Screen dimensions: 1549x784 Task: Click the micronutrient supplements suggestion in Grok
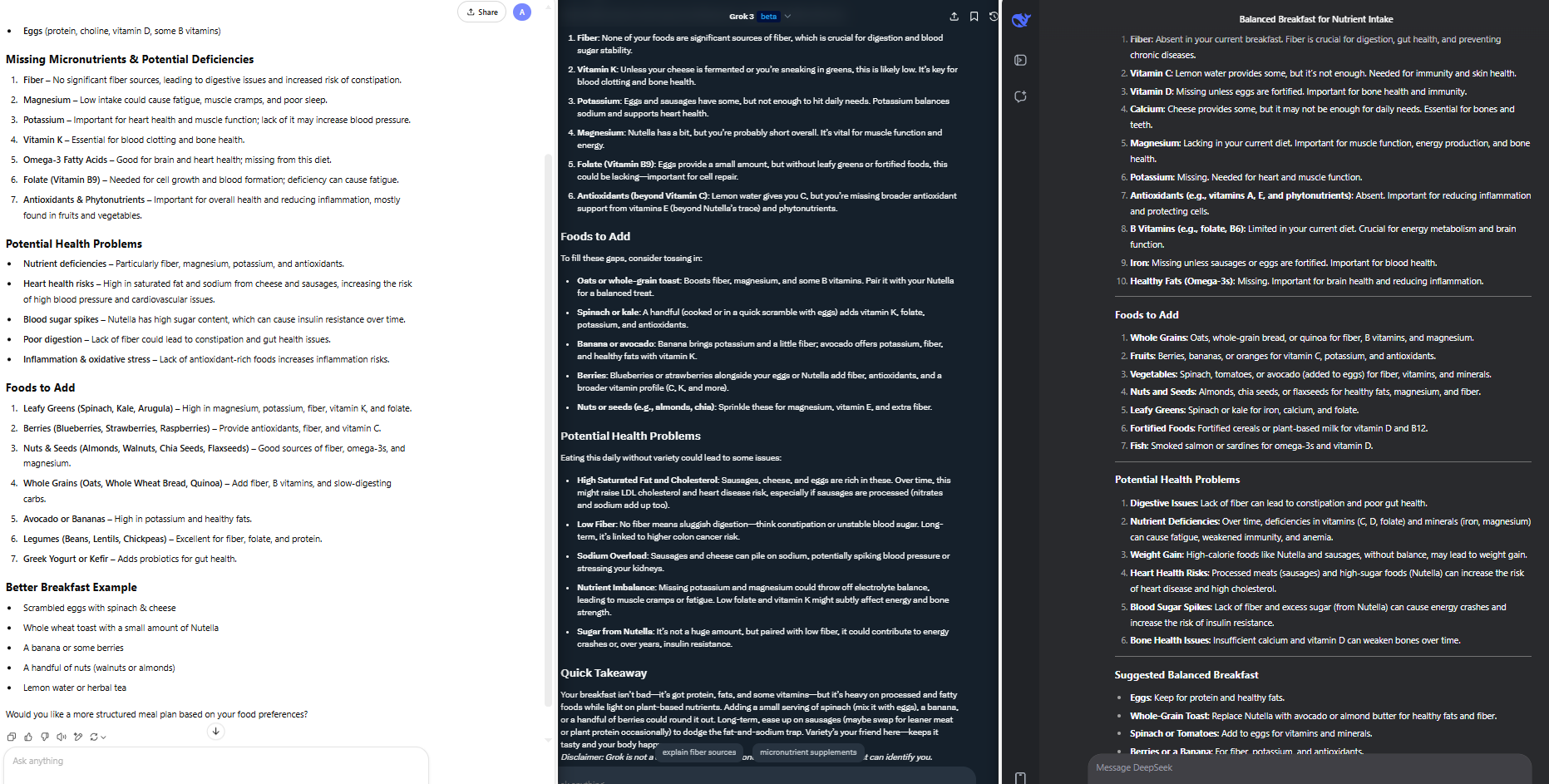click(x=808, y=752)
